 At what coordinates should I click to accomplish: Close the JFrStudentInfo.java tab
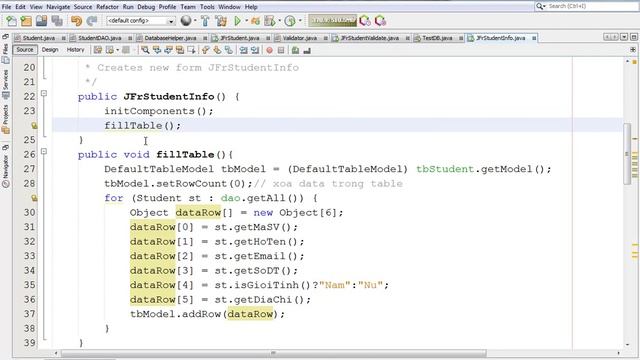[534, 38]
